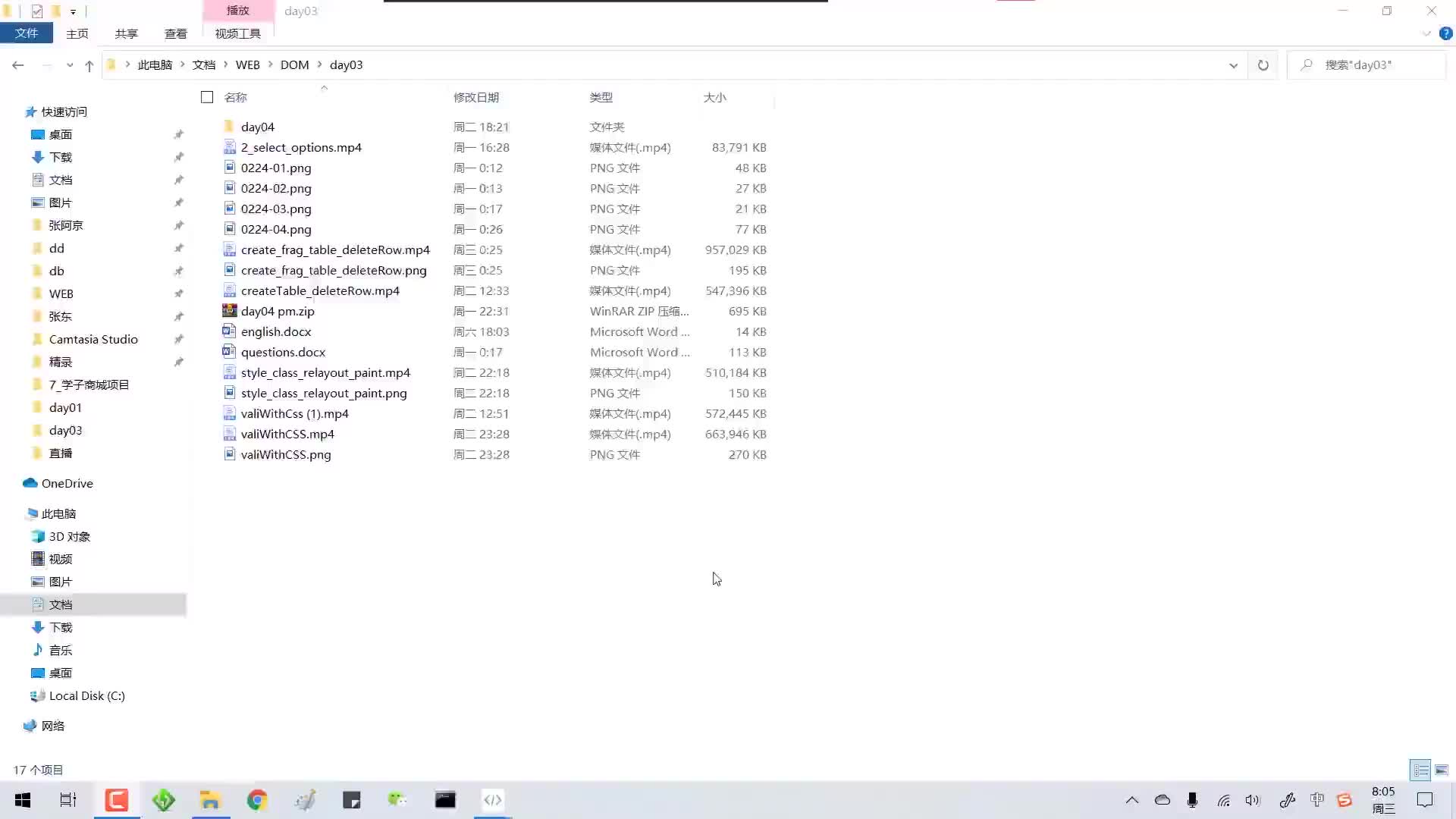
Task: Switch to the 查看 ribbon tab
Action: point(176,33)
